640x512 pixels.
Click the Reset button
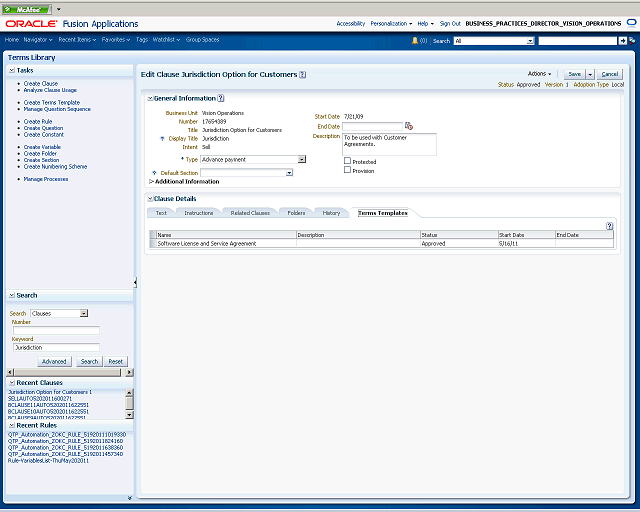116,361
